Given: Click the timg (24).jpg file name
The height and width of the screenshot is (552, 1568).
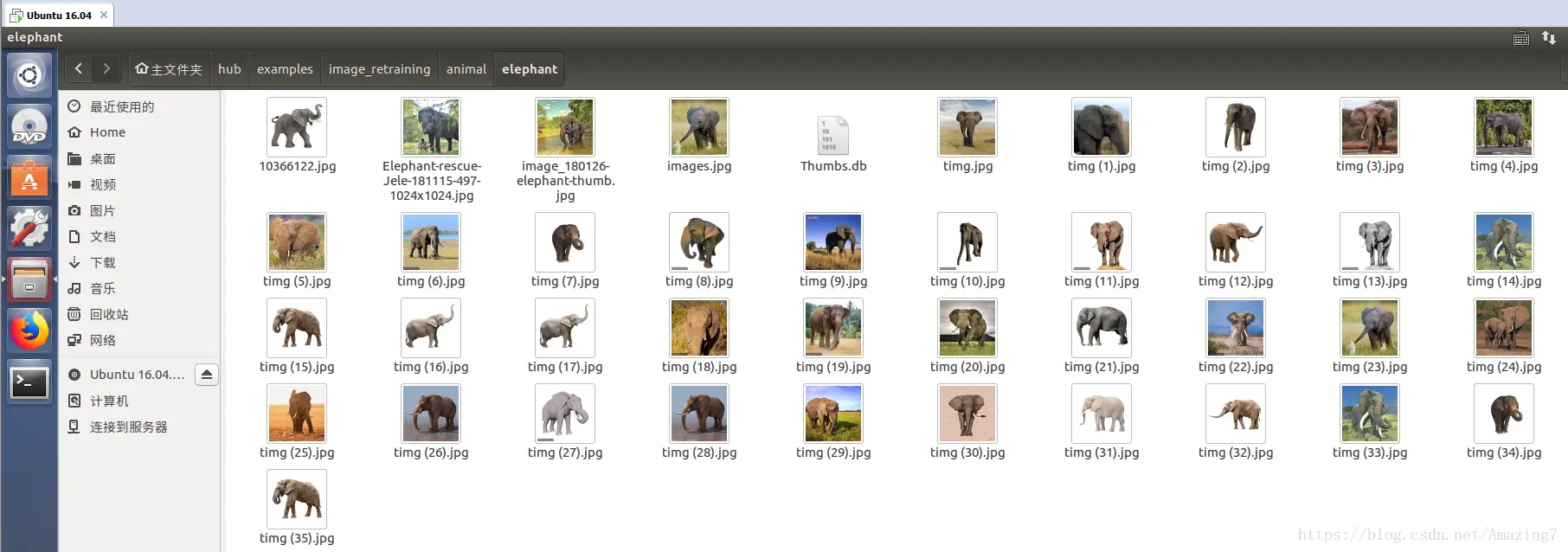Looking at the screenshot, I should click(1504, 367).
